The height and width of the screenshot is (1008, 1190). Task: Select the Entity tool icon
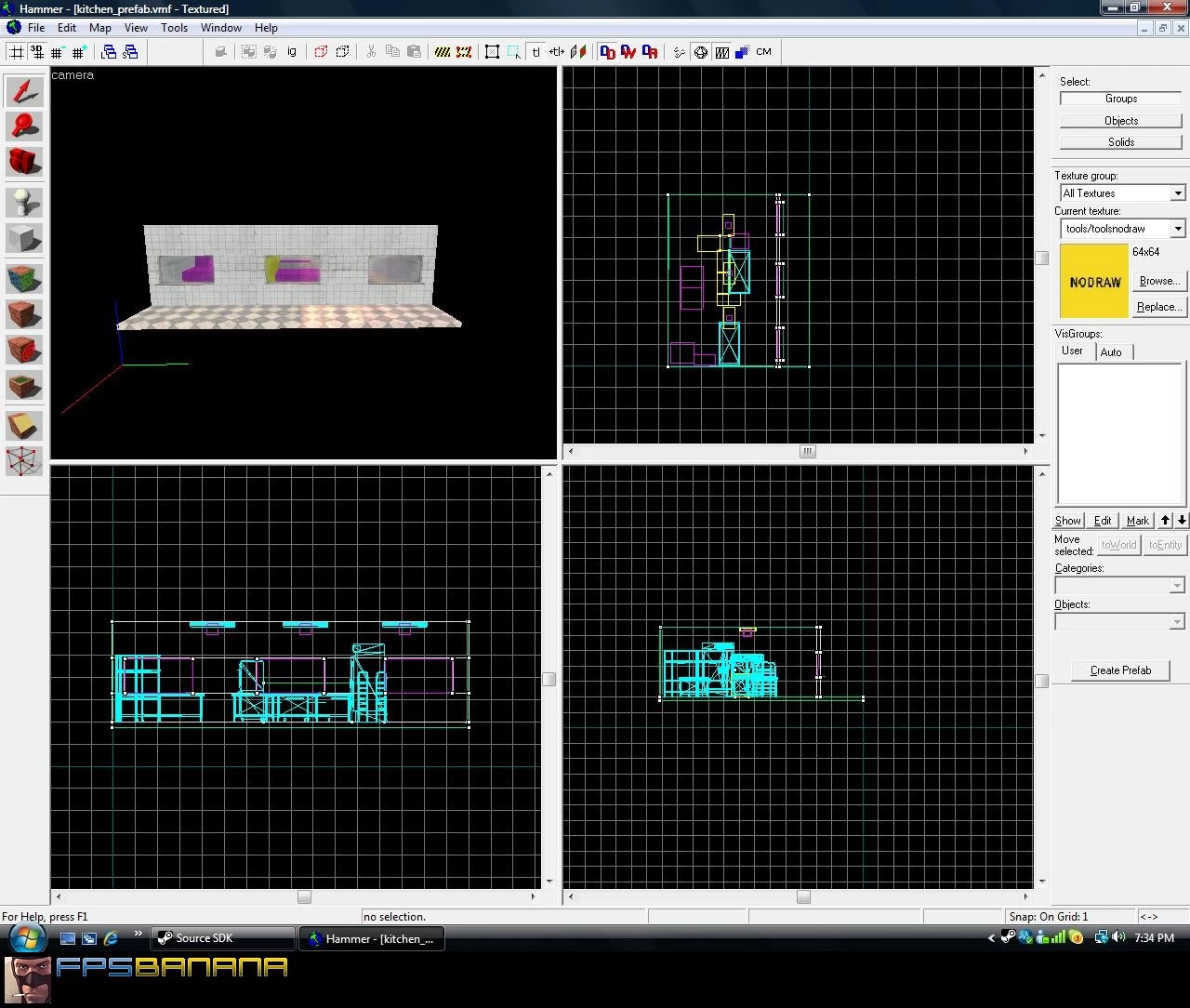click(24, 203)
